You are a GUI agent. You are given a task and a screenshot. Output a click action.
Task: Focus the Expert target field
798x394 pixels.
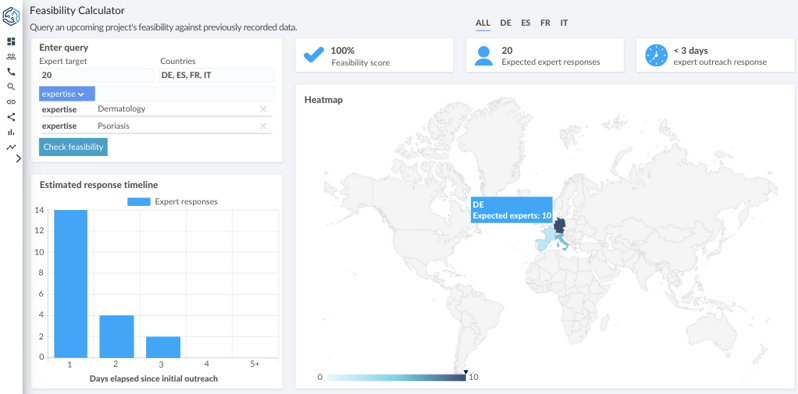pyautogui.click(x=97, y=75)
